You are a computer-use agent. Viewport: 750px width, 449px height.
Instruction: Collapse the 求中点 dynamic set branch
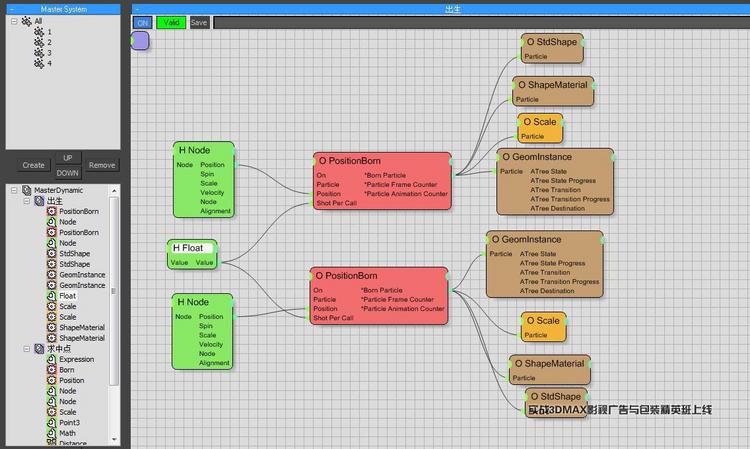click(x=27, y=349)
